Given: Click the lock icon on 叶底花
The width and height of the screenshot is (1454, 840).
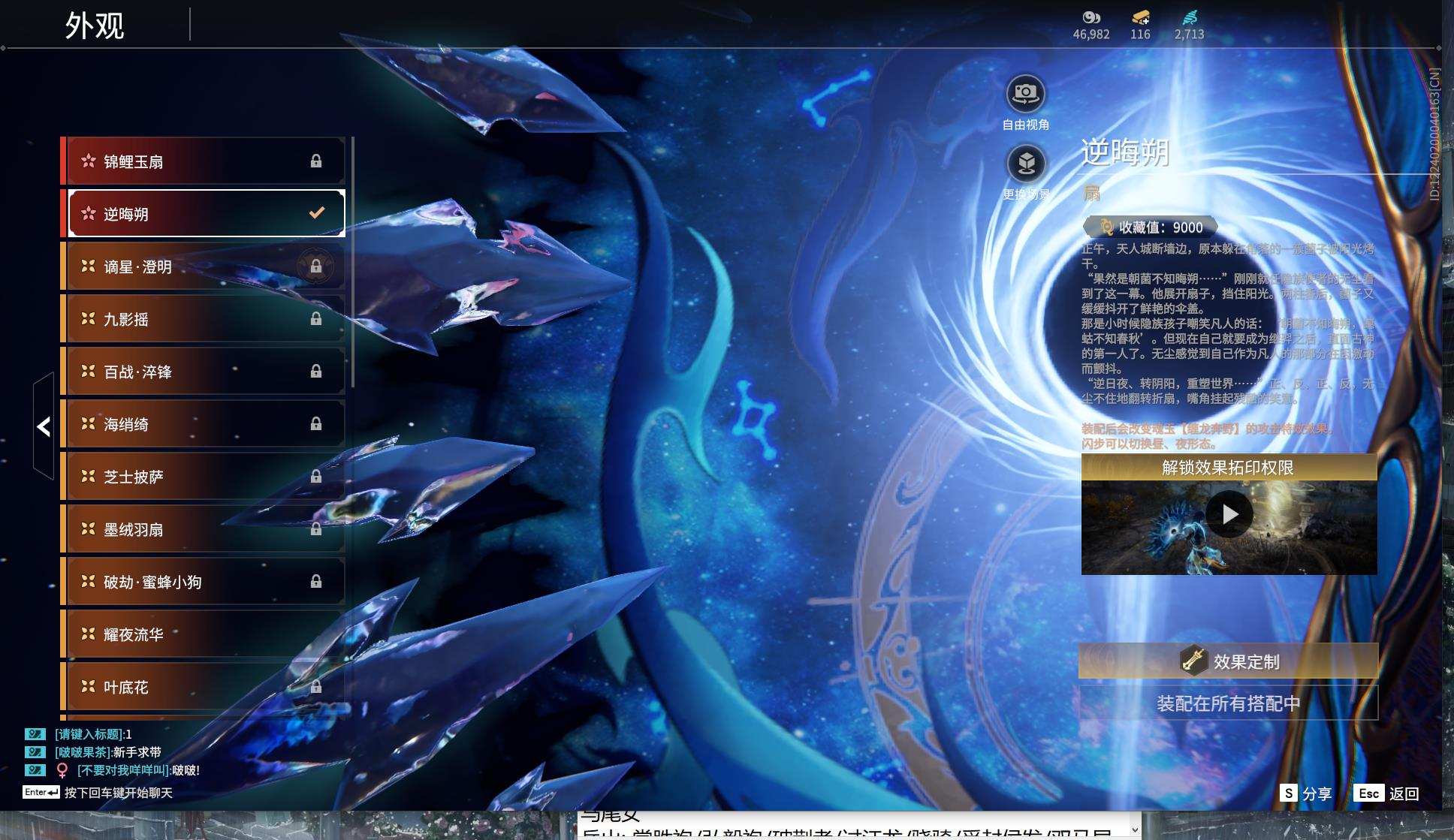Looking at the screenshot, I should click(x=316, y=687).
